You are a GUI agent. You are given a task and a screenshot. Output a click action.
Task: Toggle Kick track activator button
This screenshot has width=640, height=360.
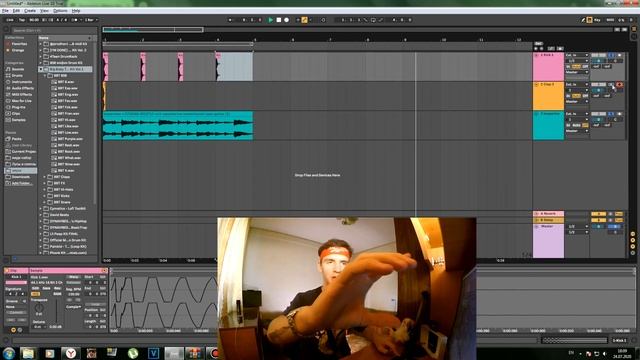[x=598, y=55]
